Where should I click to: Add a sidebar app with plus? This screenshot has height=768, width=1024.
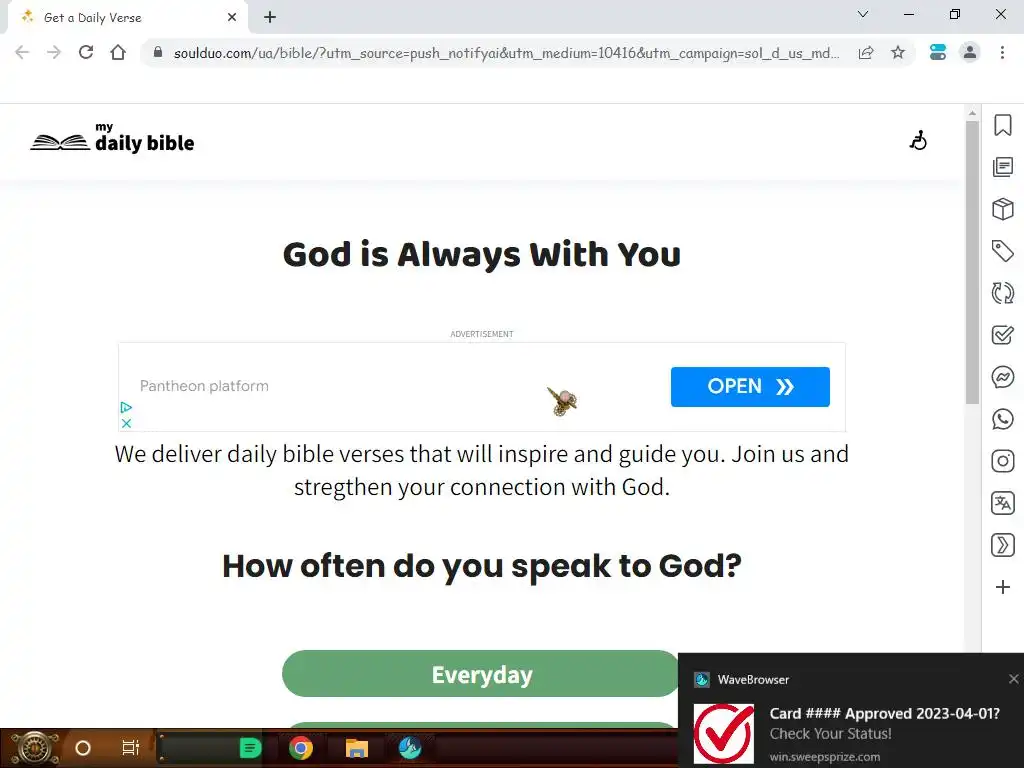[1002, 587]
